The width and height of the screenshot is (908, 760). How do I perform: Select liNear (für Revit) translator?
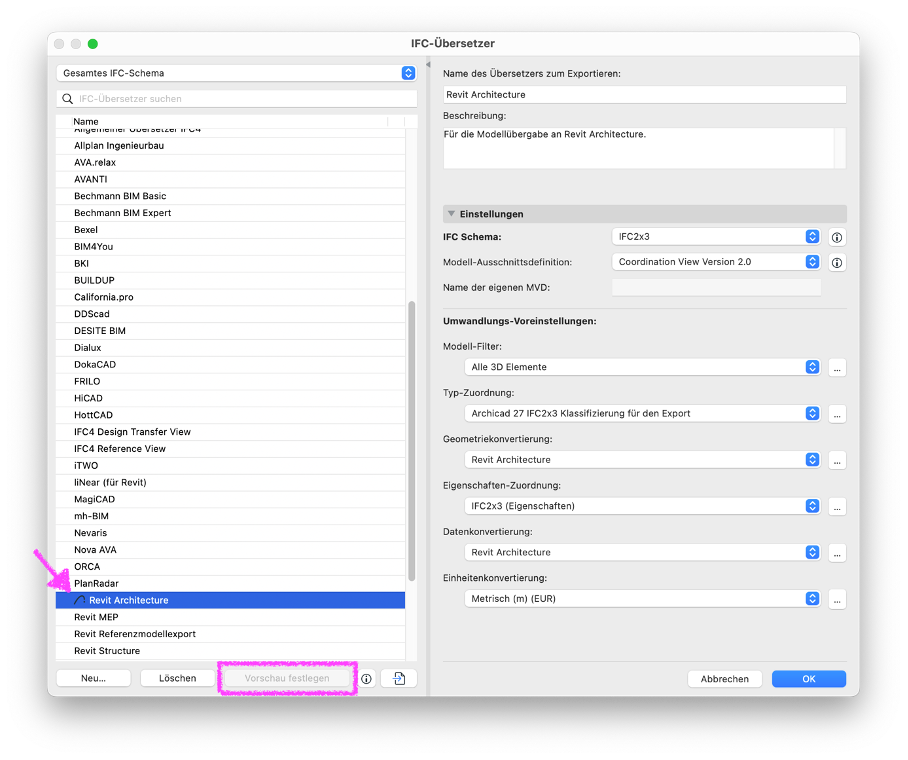[x=230, y=482]
